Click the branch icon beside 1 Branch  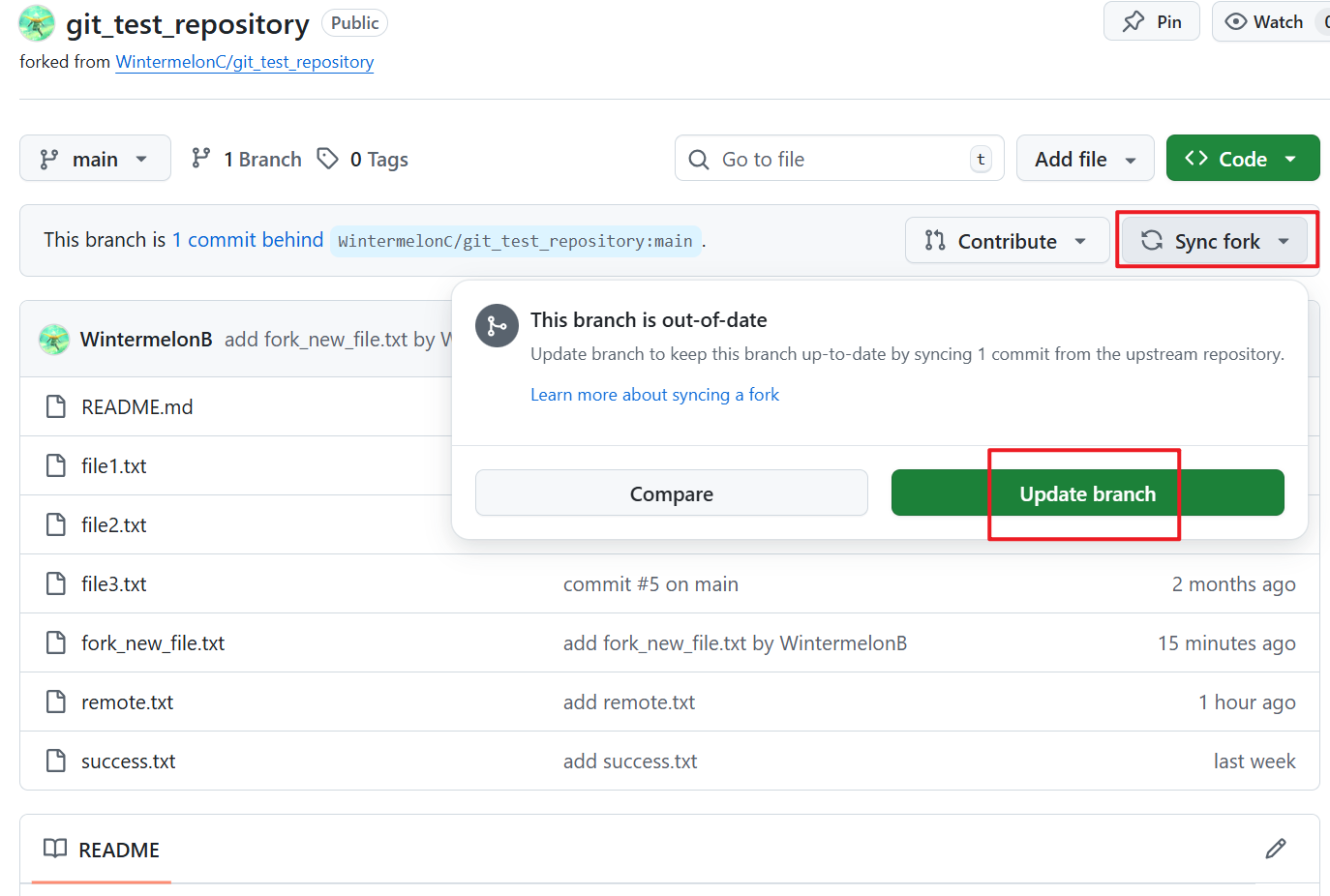201,159
